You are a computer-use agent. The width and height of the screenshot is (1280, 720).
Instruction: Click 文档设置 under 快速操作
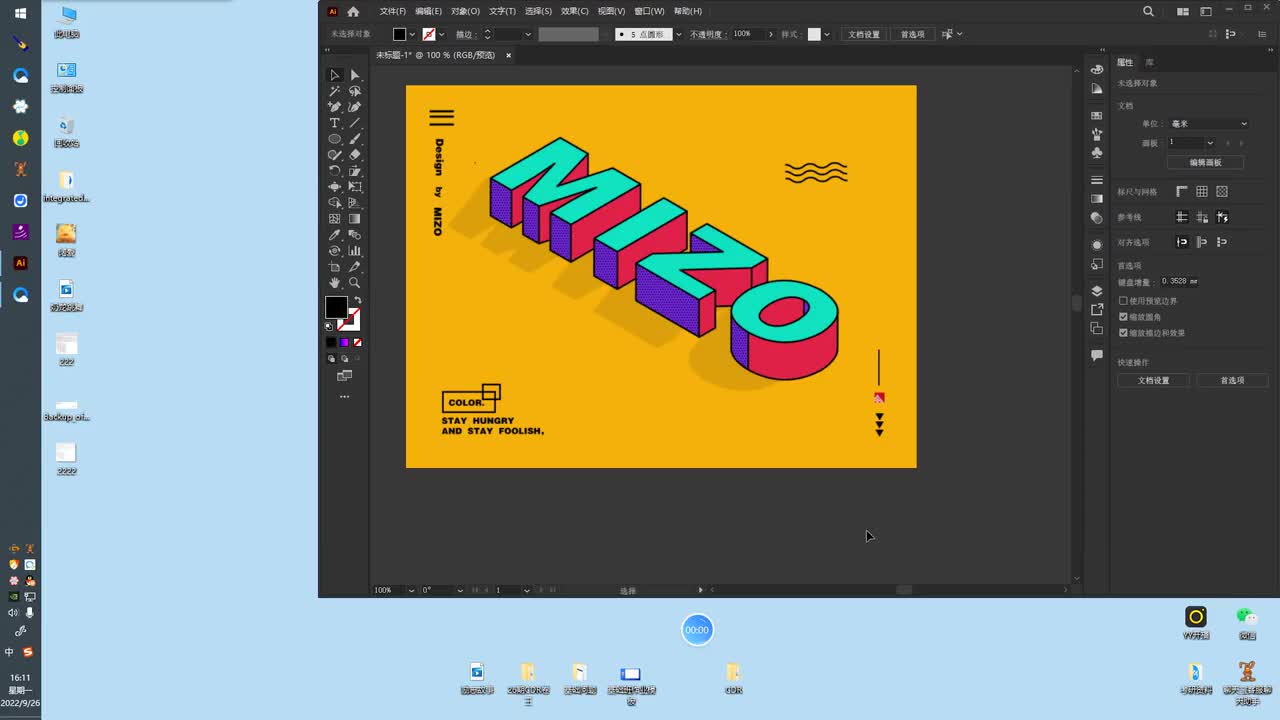[x=1153, y=381]
